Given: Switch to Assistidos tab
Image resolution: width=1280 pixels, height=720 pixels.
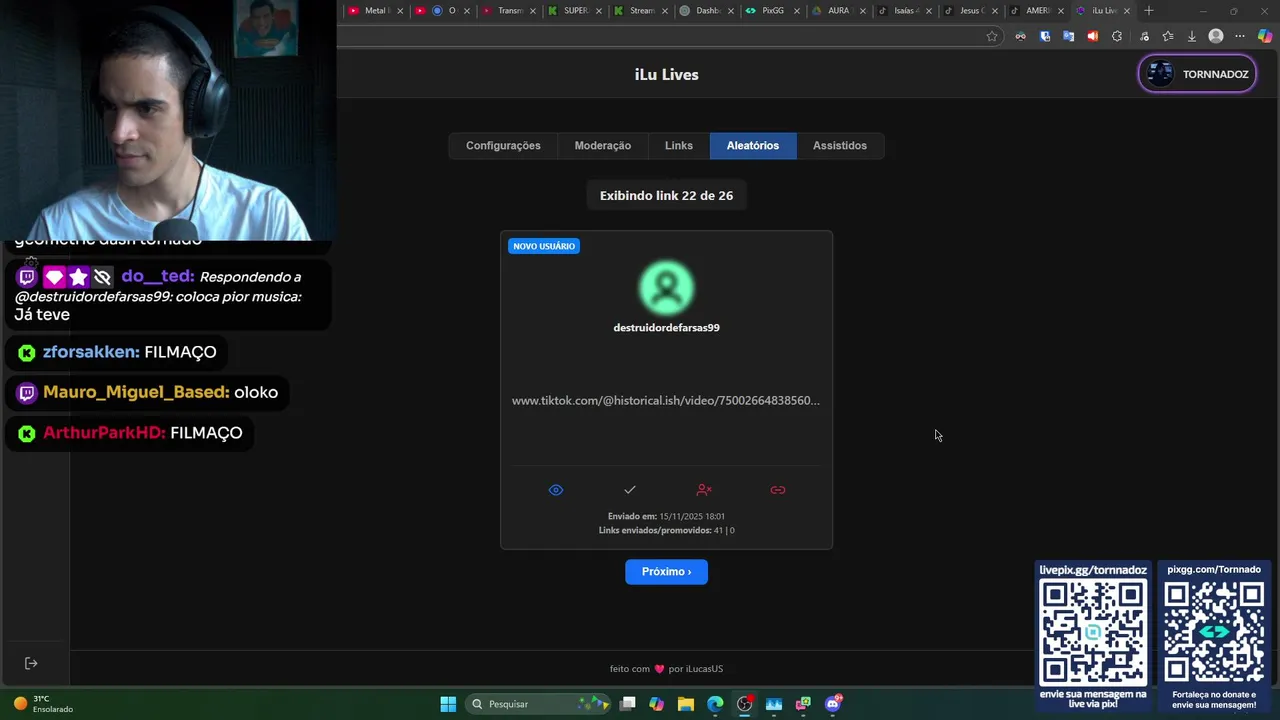Looking at the screenshot, I should coord(840,146).
